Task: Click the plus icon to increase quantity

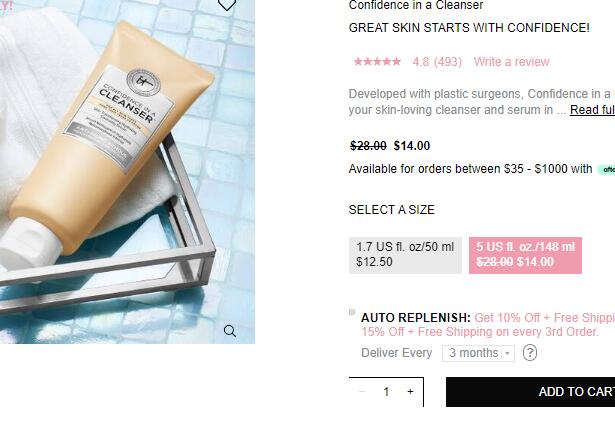Action: click(x=410, y=391)
